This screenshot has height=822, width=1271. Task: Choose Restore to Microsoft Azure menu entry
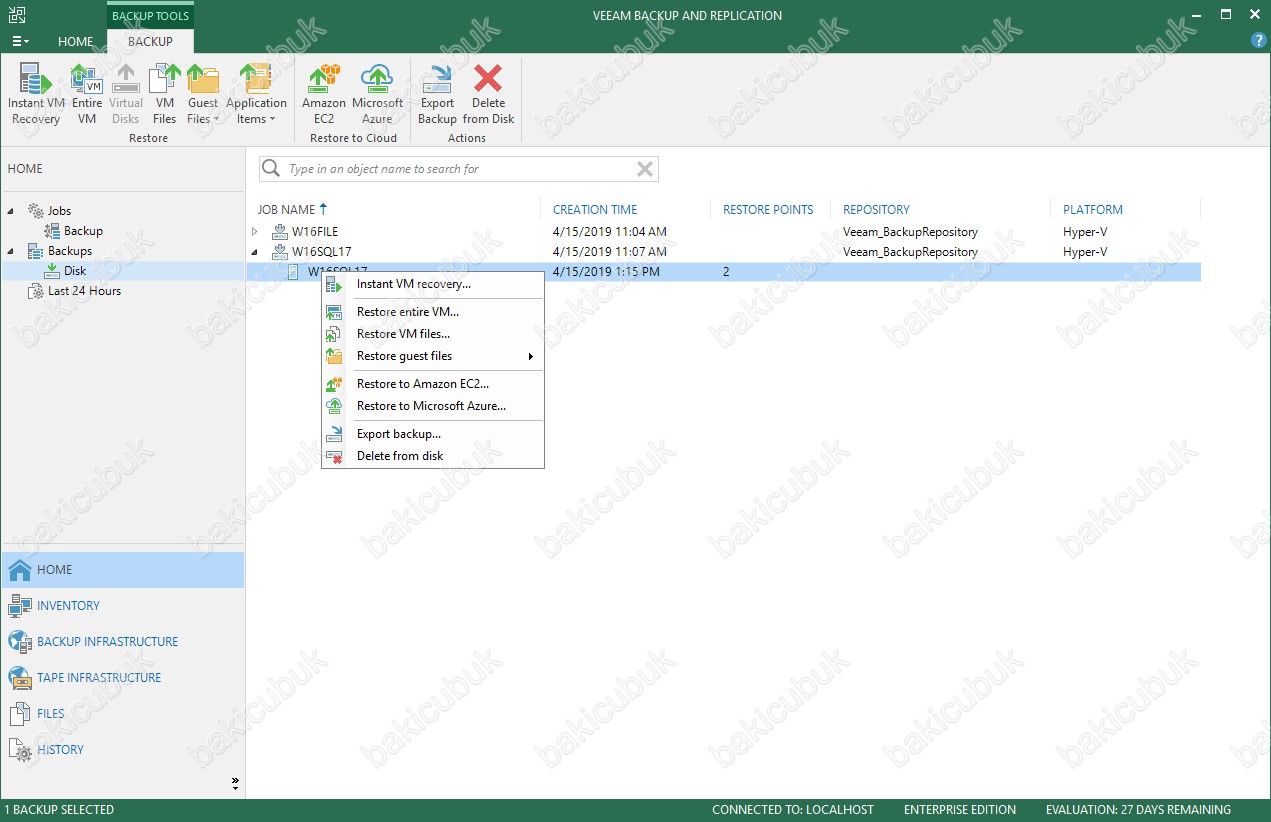433,406
